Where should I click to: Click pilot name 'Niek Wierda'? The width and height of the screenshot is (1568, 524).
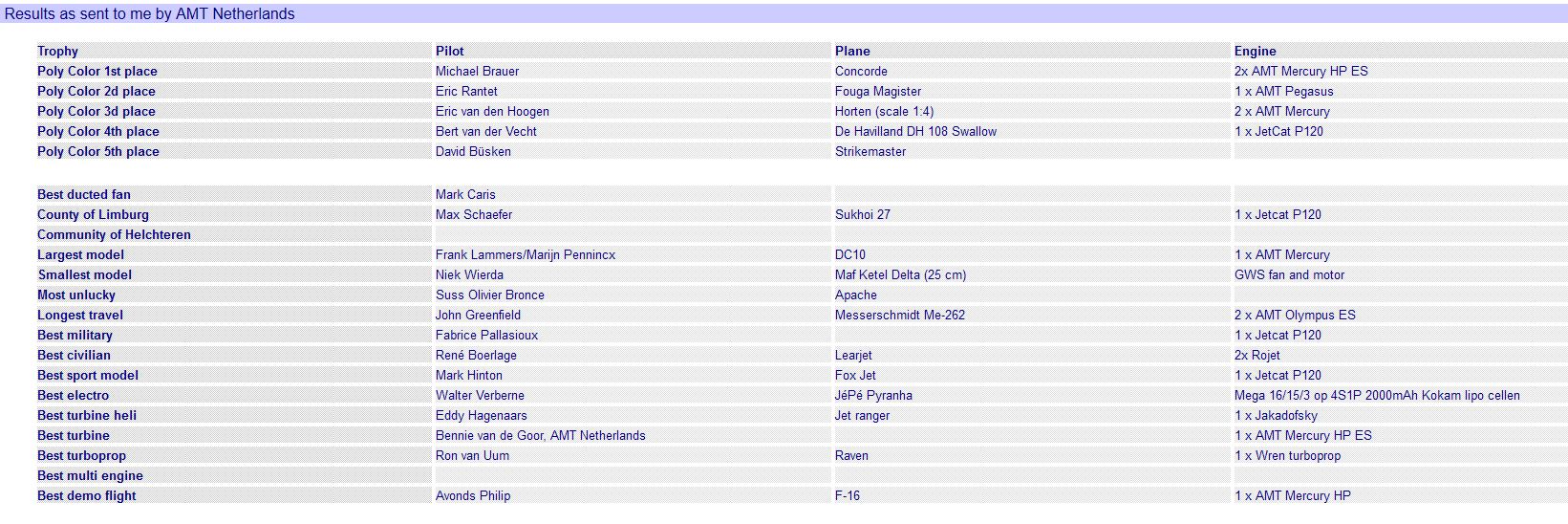click(x=469, y=274)
